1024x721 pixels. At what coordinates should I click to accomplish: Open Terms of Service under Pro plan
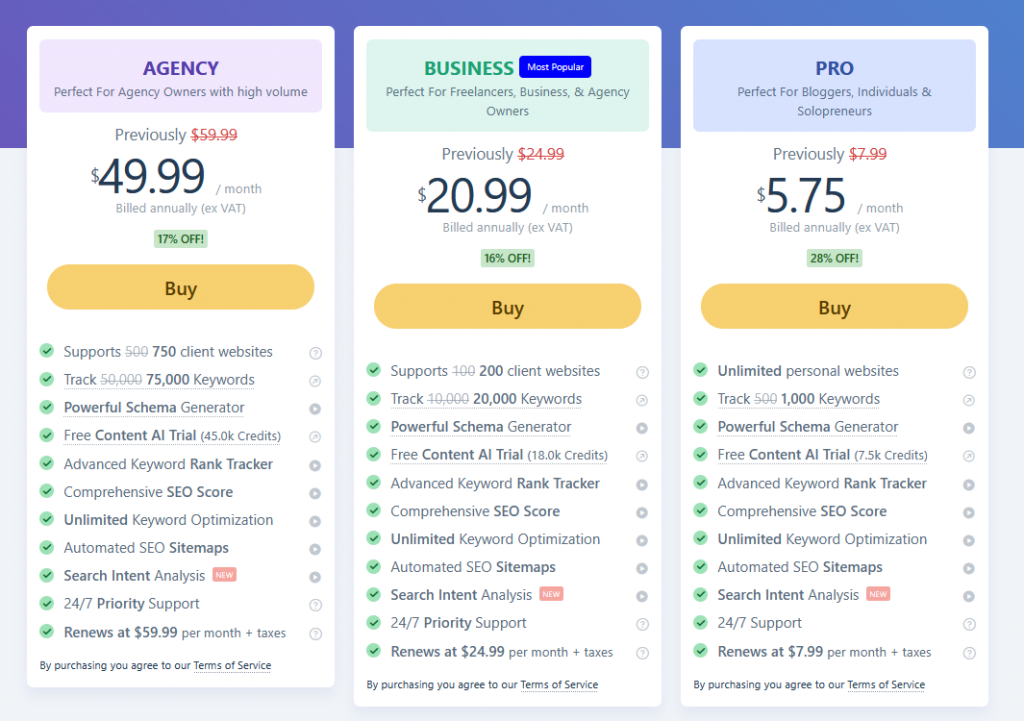coord(886,684)
